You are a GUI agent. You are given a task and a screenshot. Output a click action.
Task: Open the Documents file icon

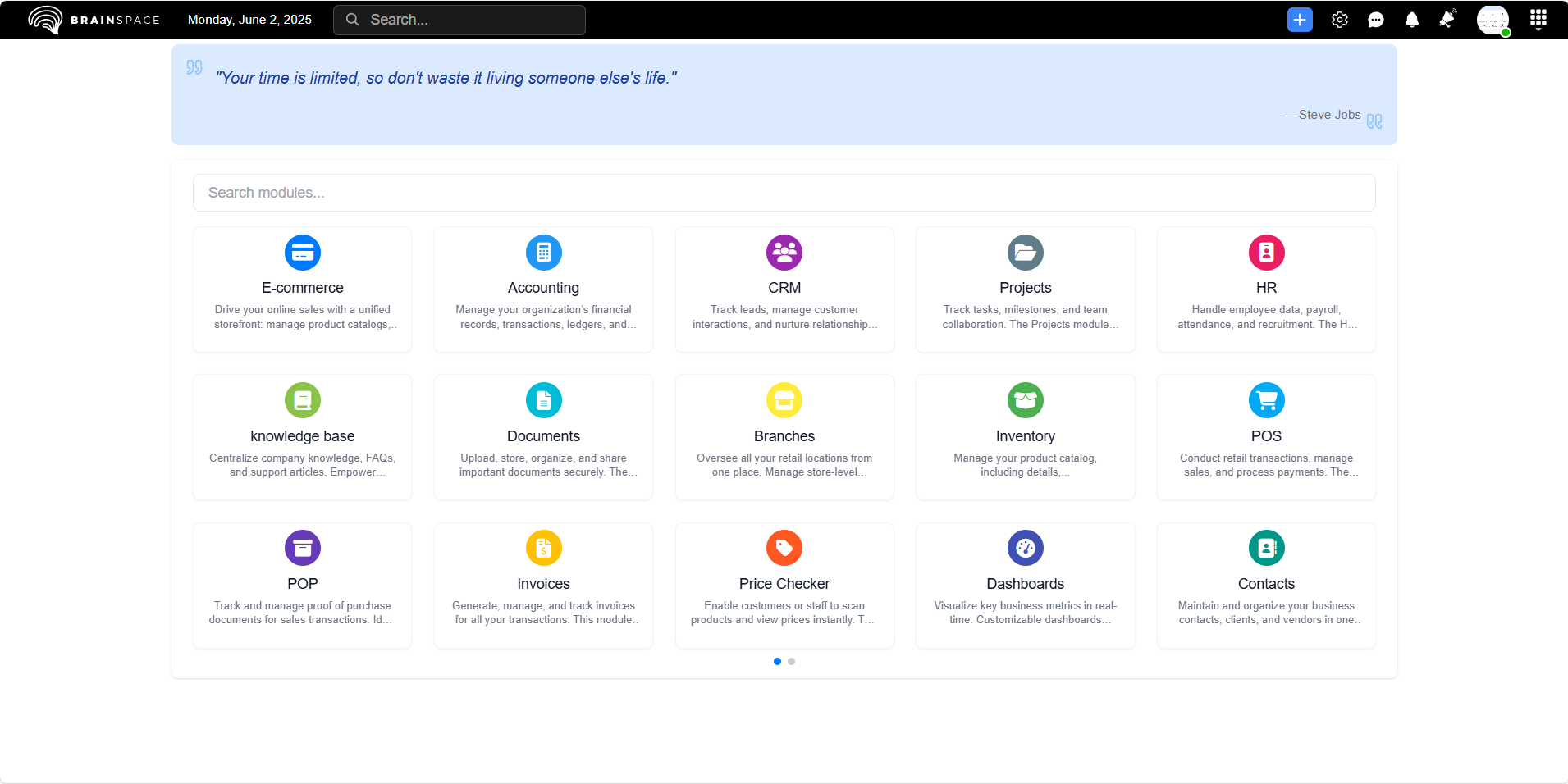coord(543,400)
